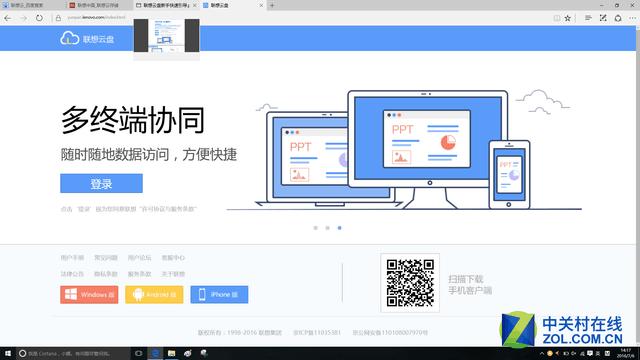Open the 用户手册 footer link
Image resolution: width=640 pixels, height=360 pixels.
[x=72, y=258]
